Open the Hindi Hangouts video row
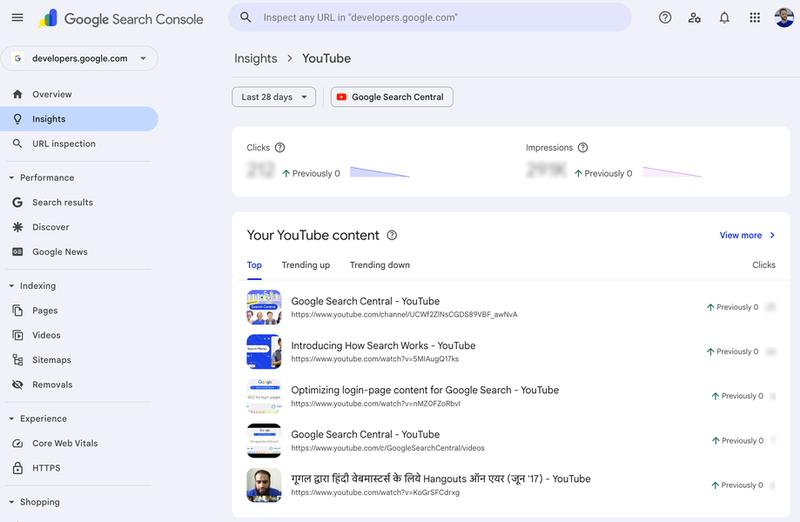This screenshot has width=800, height=522. coord(511,485)
